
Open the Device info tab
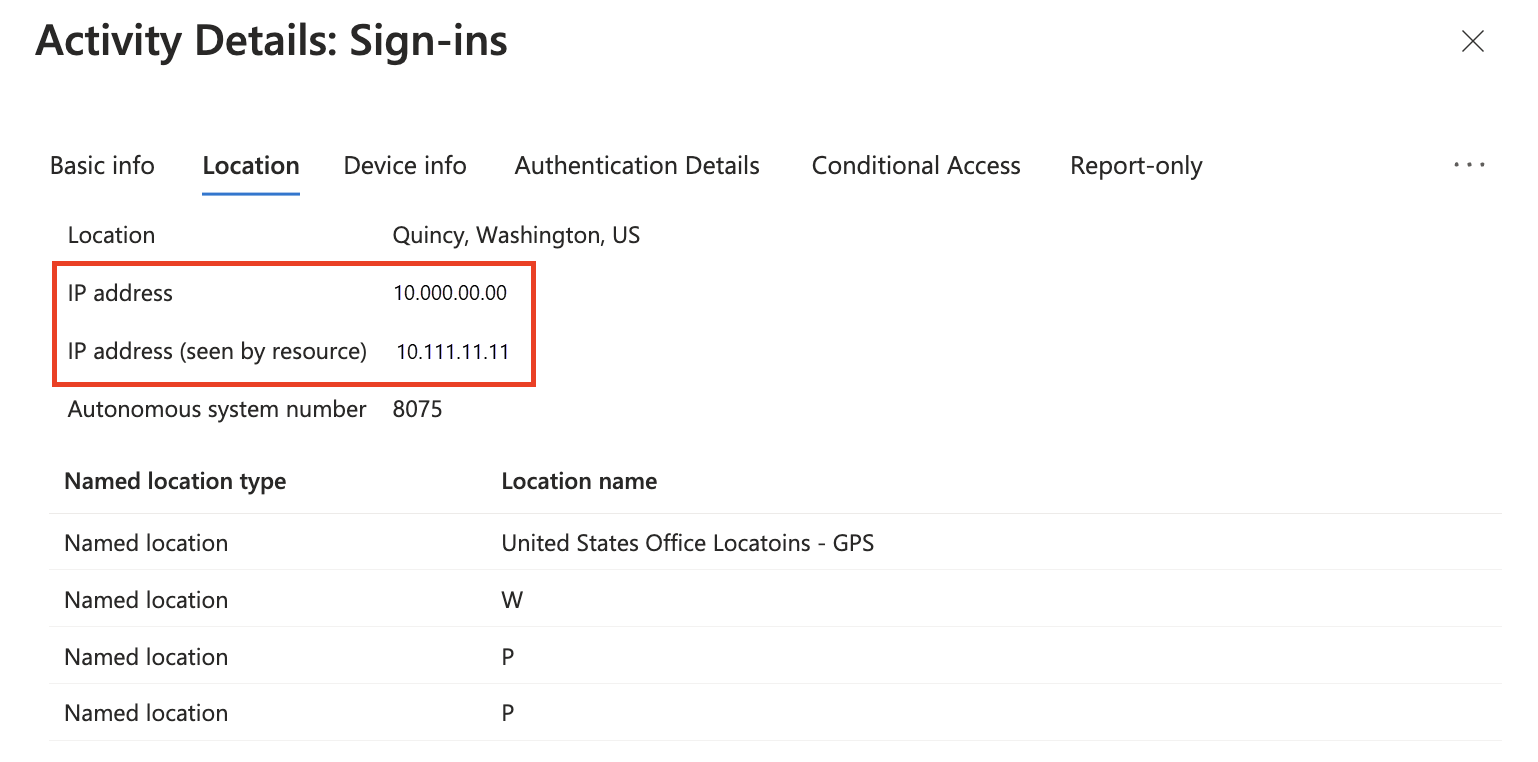(x=404, y=165)
